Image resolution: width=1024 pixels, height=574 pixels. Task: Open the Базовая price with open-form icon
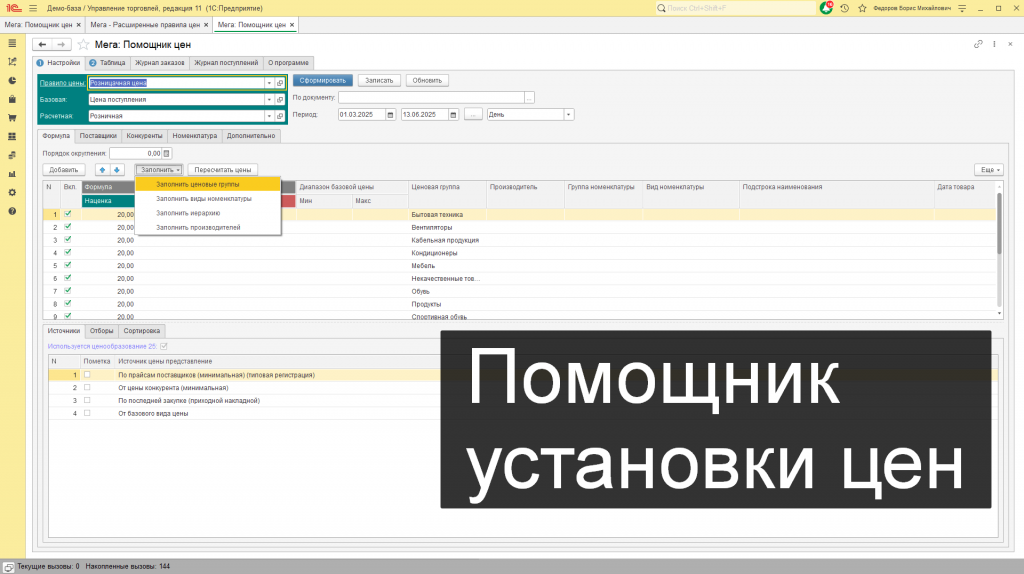point(280,100)
